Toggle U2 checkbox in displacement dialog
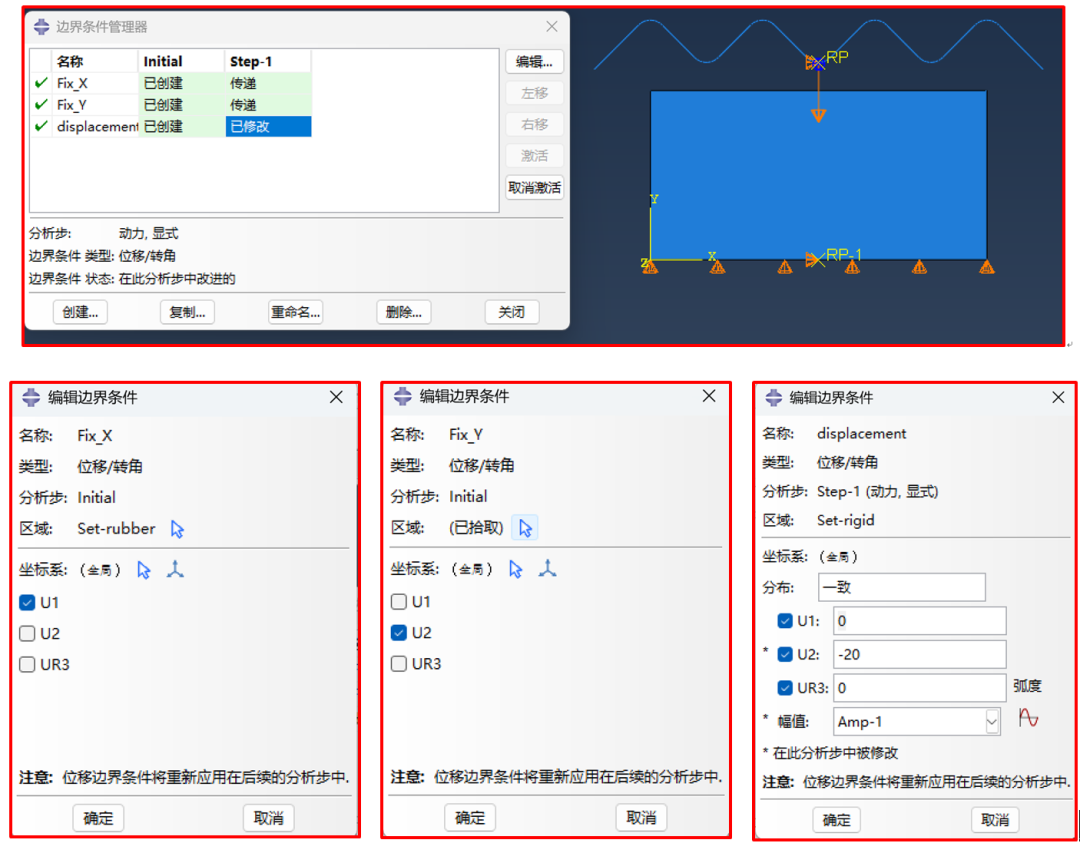 coord(785,655)
